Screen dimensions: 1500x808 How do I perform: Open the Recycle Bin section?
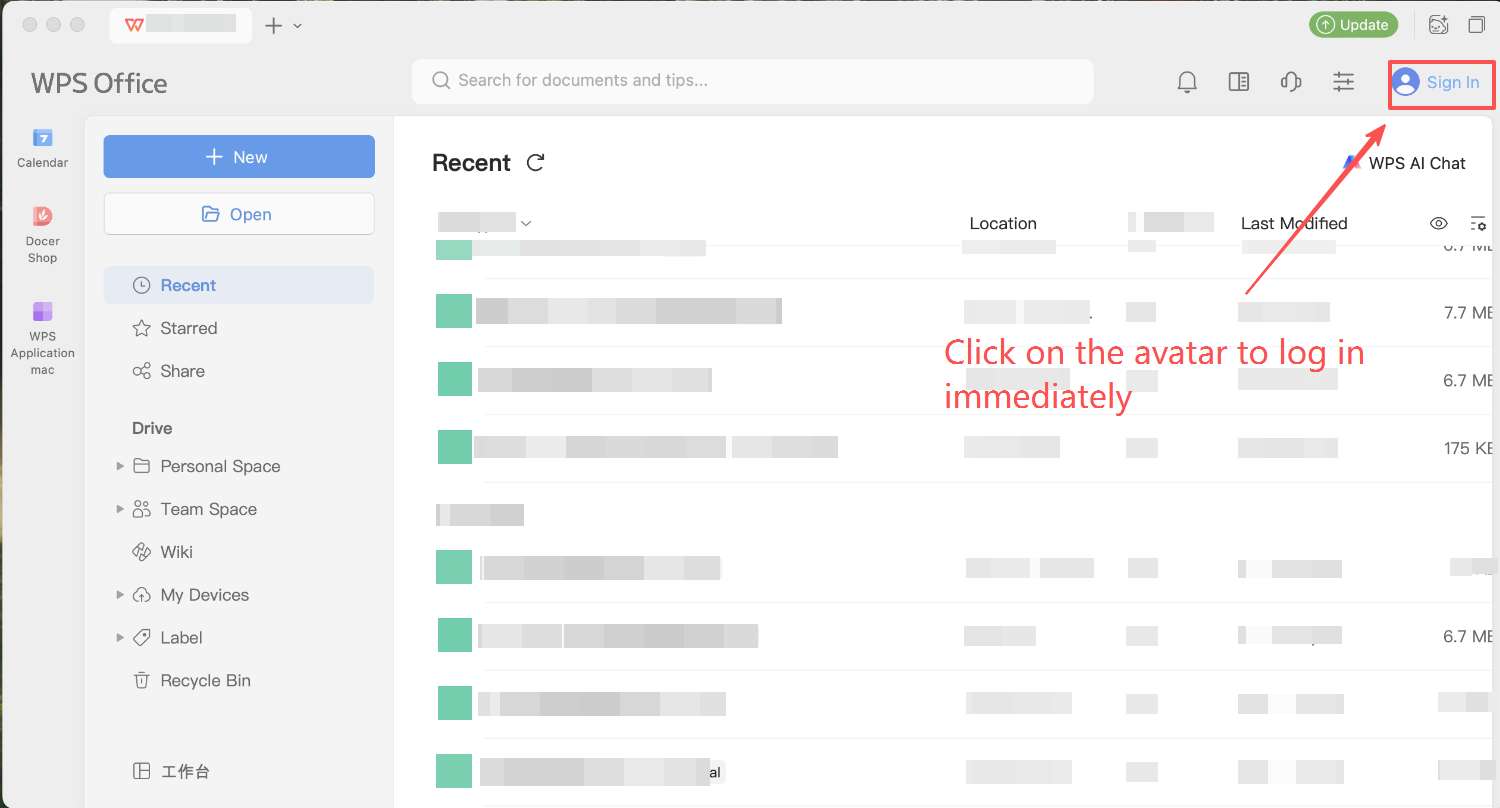coord(205,680)
